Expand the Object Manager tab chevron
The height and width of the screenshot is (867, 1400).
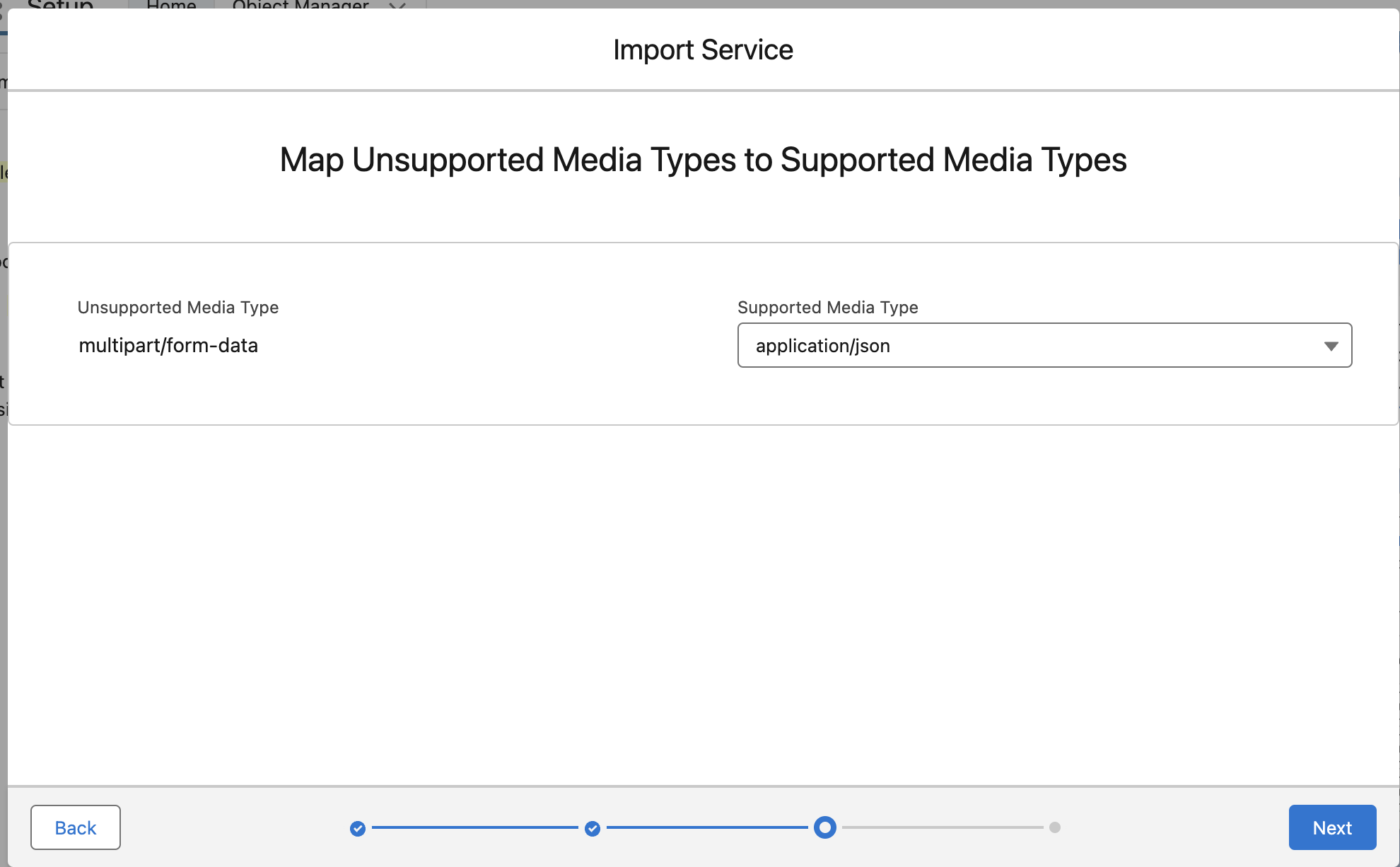(x=397, y=5)
